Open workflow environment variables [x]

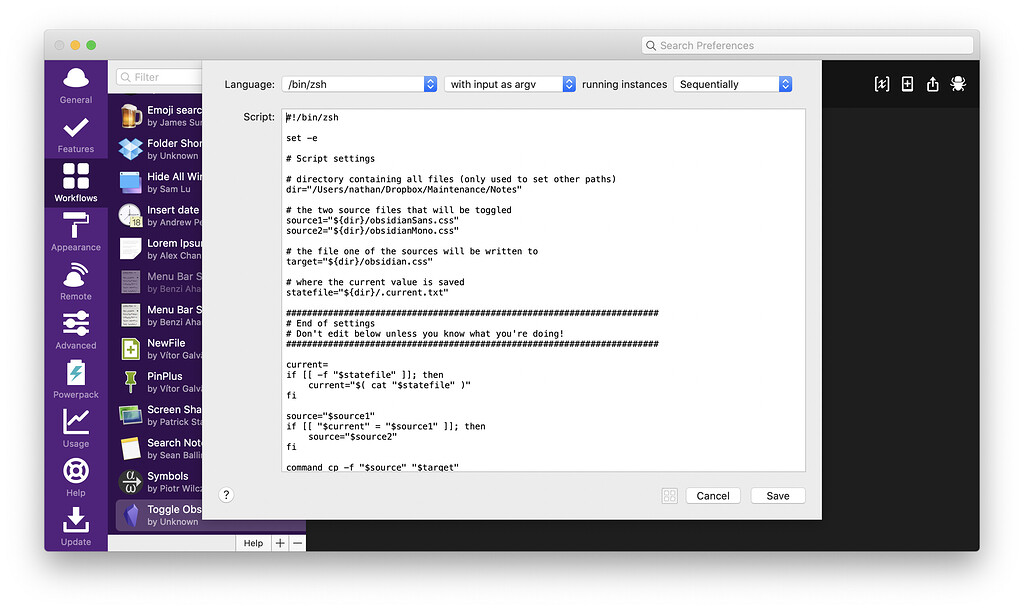(x=881, y=84)
